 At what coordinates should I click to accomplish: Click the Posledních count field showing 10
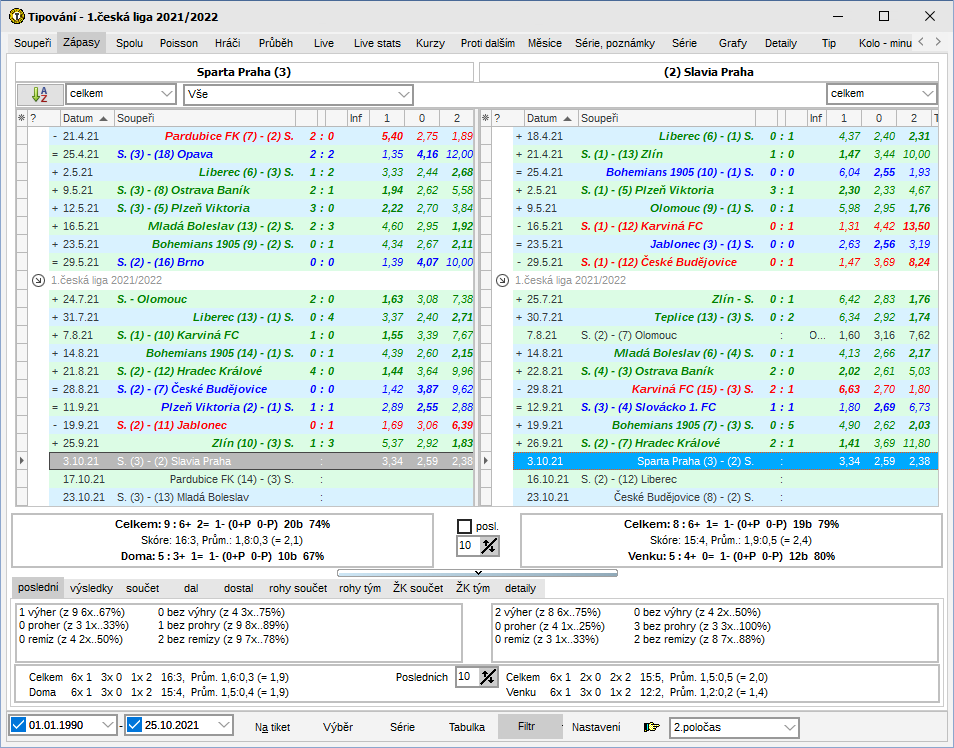[467, 677]
